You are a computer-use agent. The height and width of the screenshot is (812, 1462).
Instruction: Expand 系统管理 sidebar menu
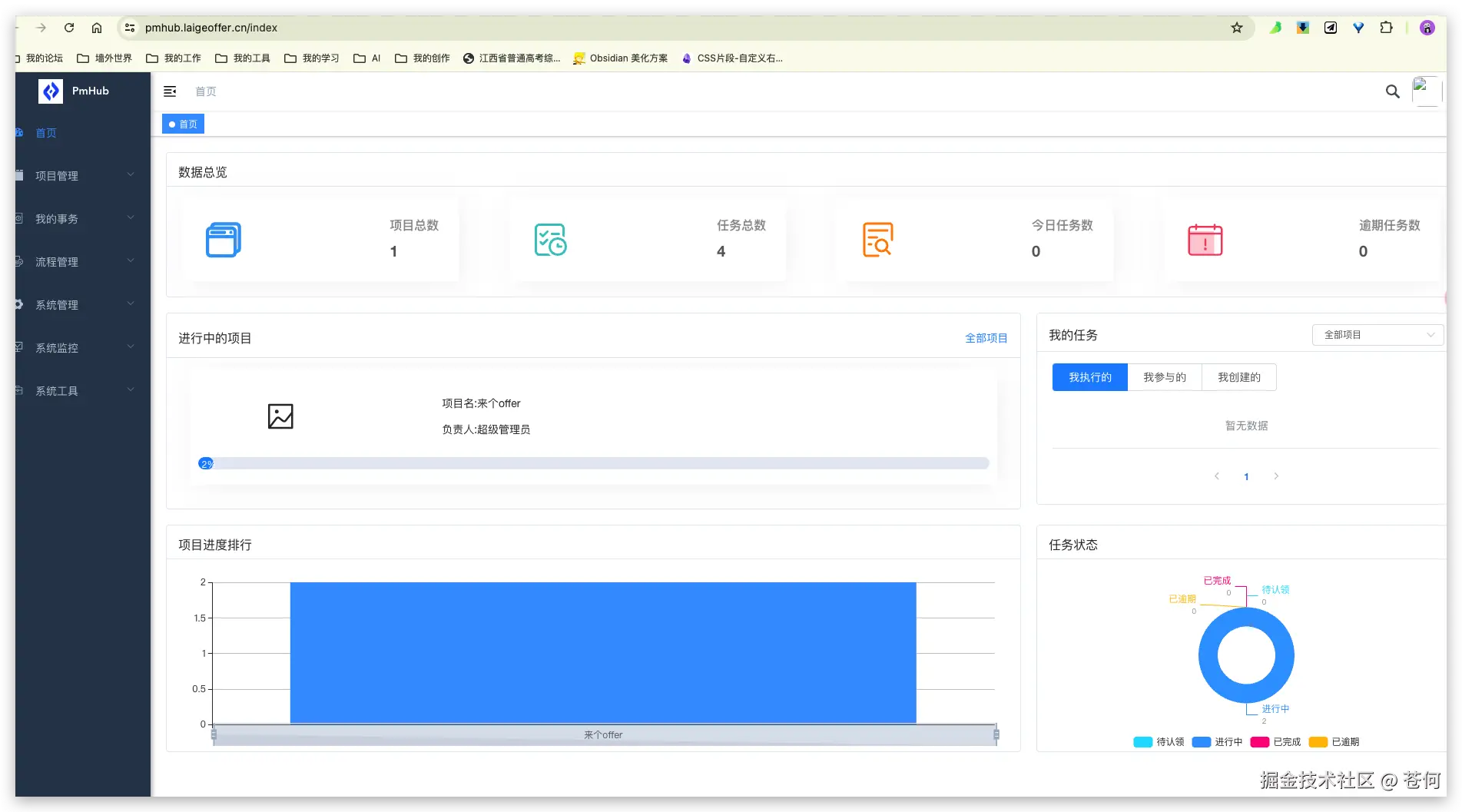click(83, 305)
